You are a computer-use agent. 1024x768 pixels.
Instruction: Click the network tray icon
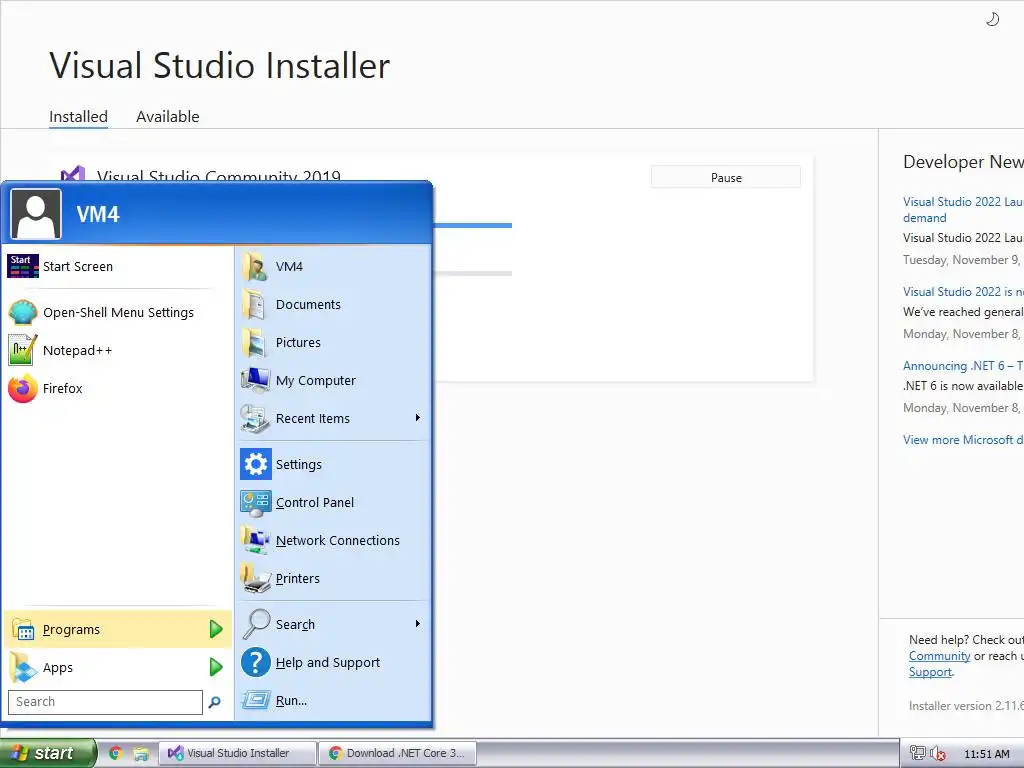coord(918,753)
